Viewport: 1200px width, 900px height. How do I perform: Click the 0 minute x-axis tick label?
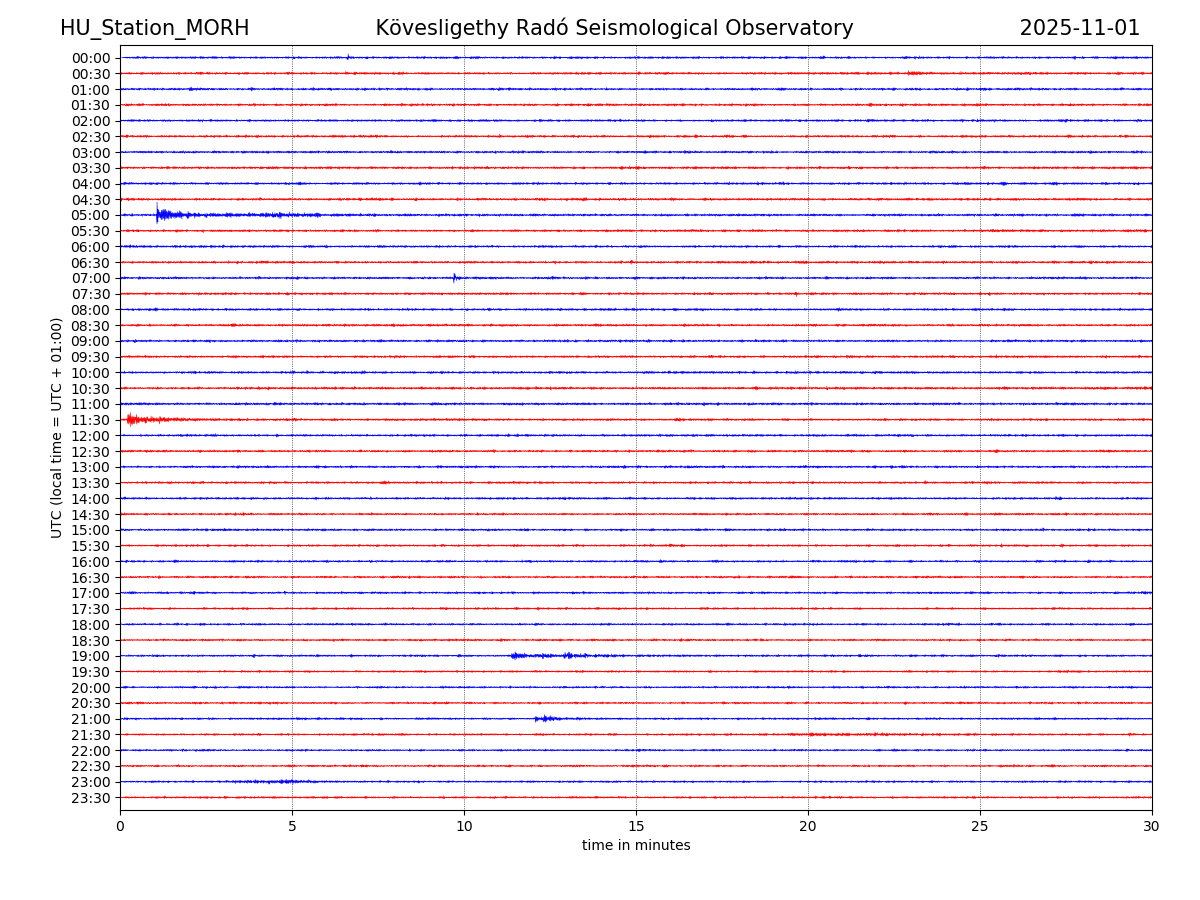[x=120, y=827]
